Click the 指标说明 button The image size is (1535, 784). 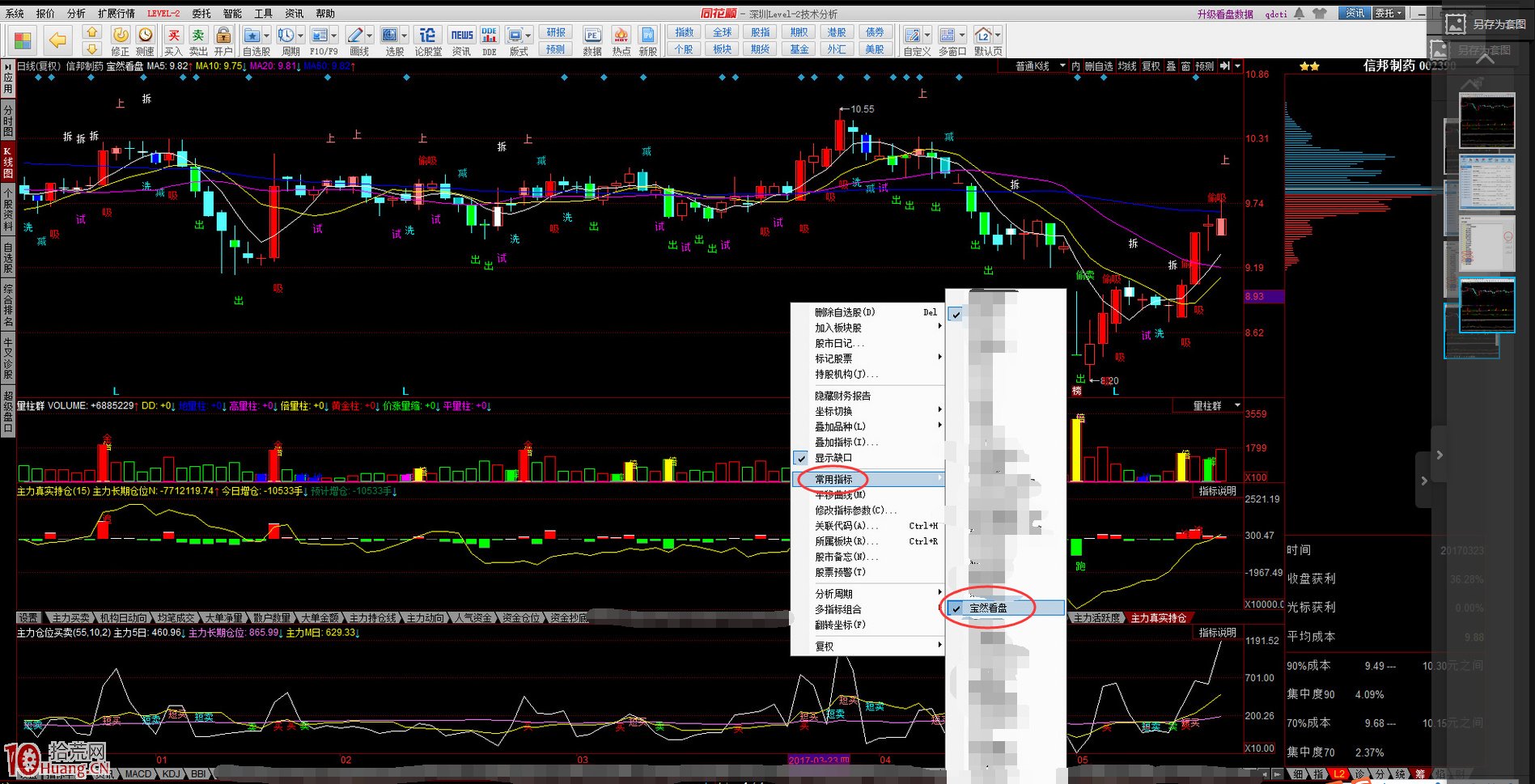point(1217,491)
